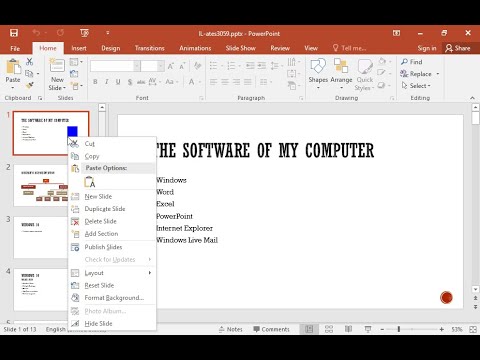Screen dimensions: 480x360
Task: Switch to Slide Sorter view icon
Action: [329, 329]
